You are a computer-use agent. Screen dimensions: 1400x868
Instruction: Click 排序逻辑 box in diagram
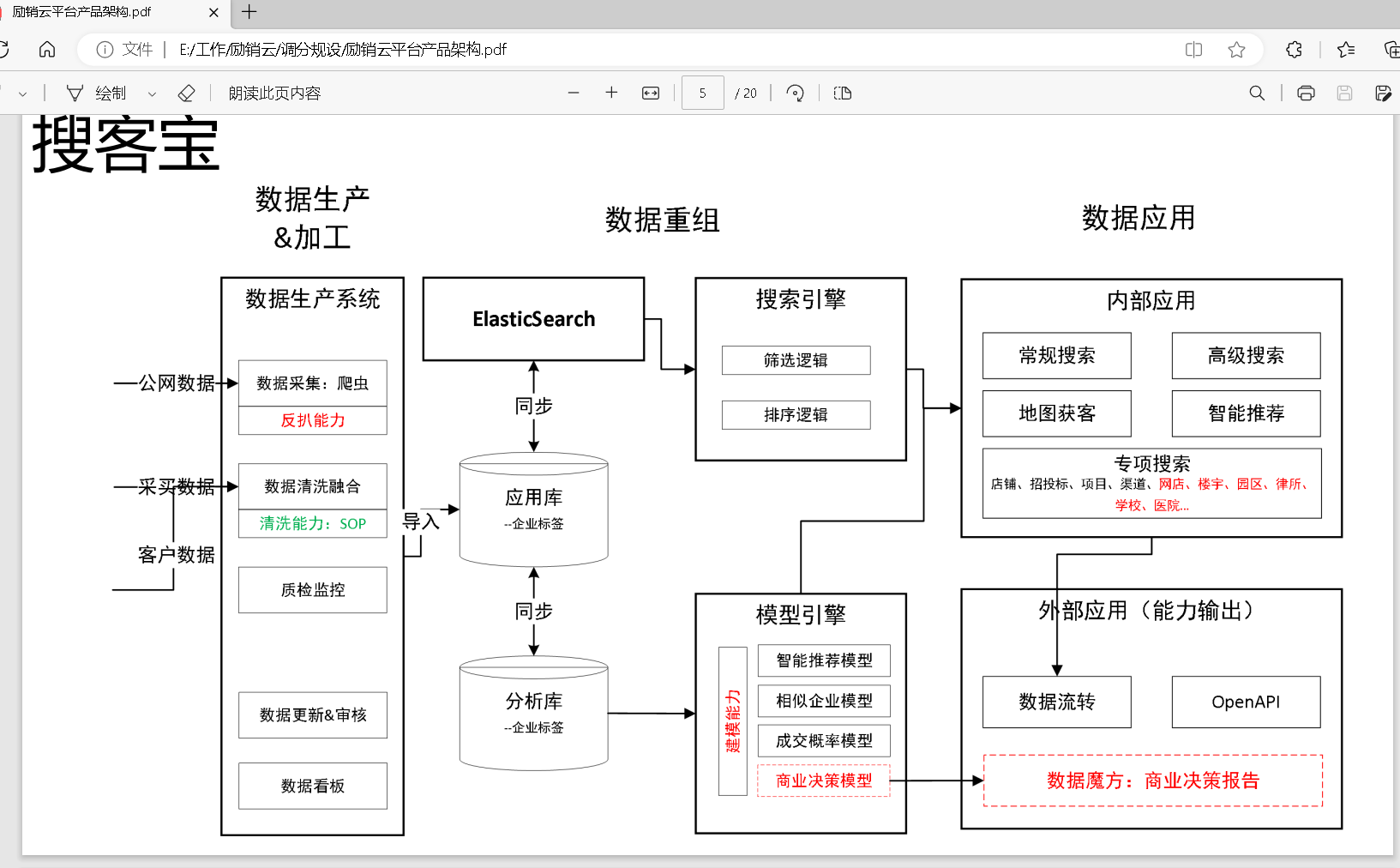click(796, 415)
